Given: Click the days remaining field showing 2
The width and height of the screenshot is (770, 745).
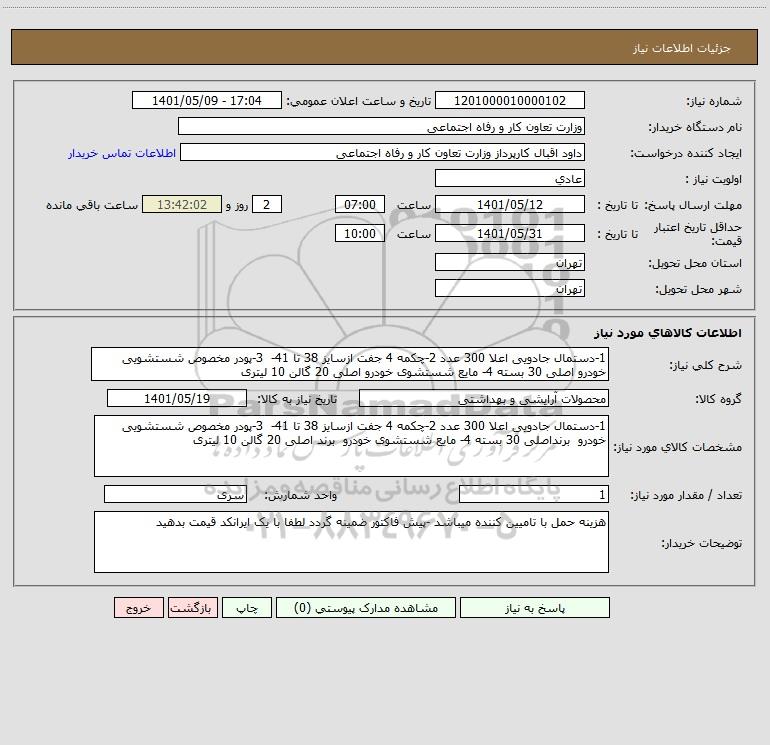Looking at the screenshot, I should coord(267,204).
